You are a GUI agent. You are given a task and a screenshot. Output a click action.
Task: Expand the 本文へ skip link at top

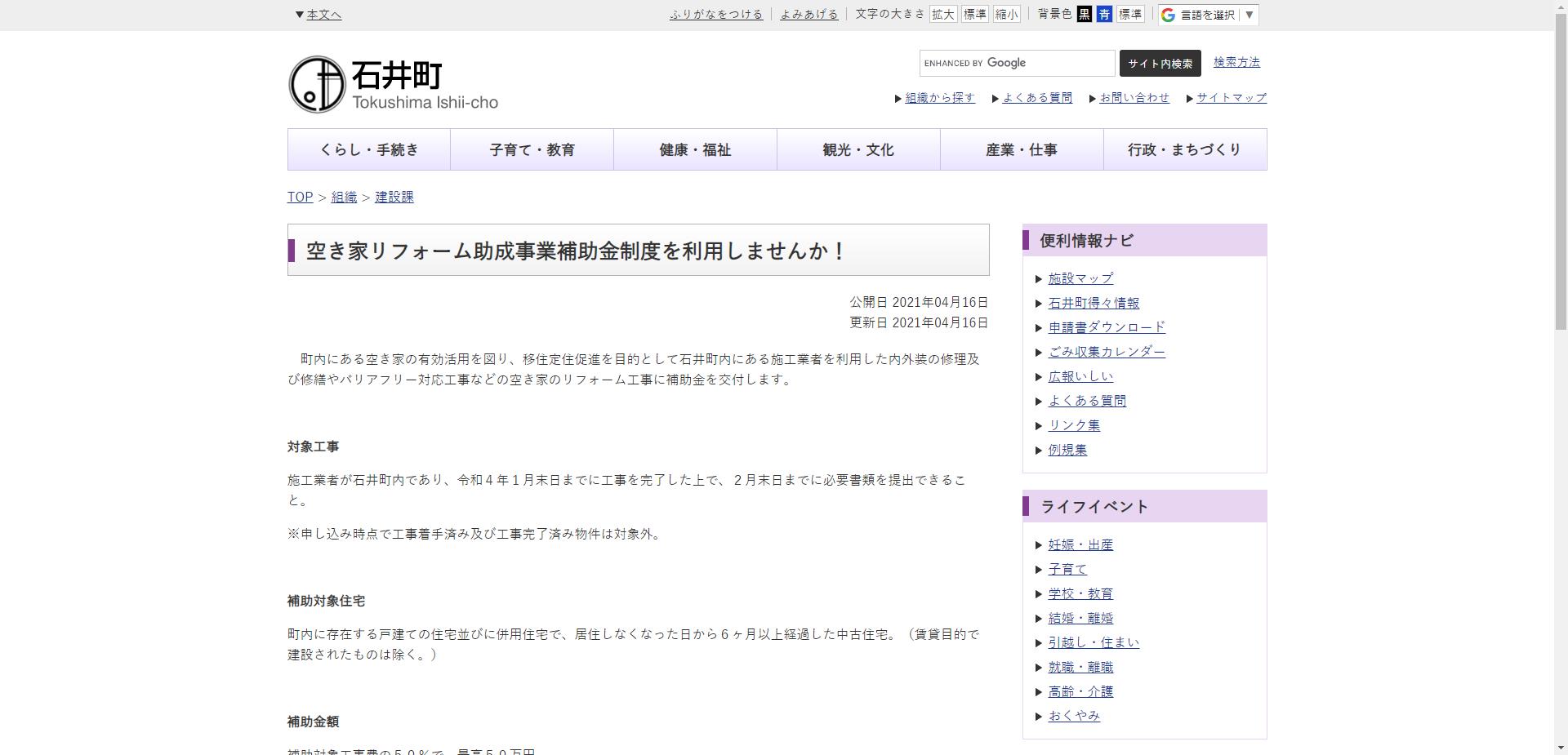318,14
